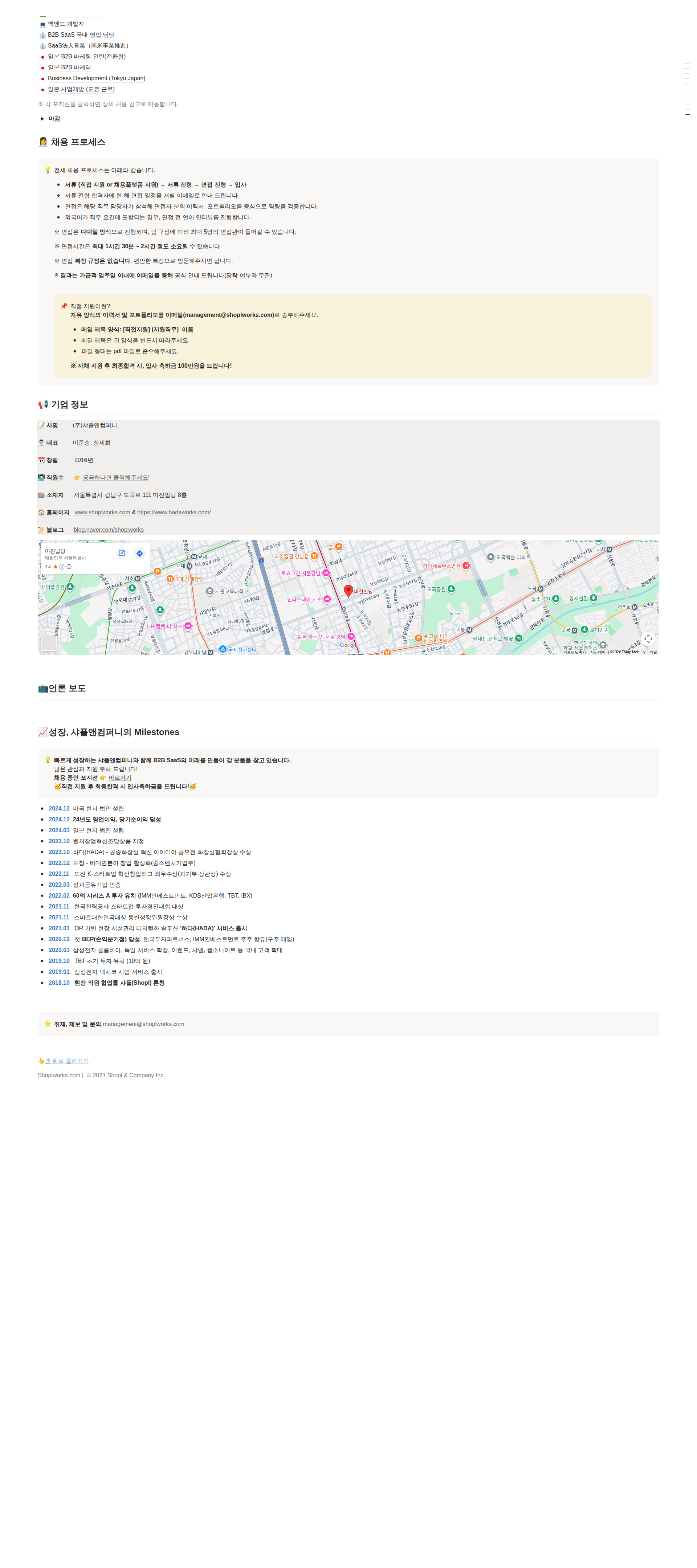This screenshot has width=697, height=1568.
Task: Click the 바로가기 positions link
Action: [x=120, y=778]
